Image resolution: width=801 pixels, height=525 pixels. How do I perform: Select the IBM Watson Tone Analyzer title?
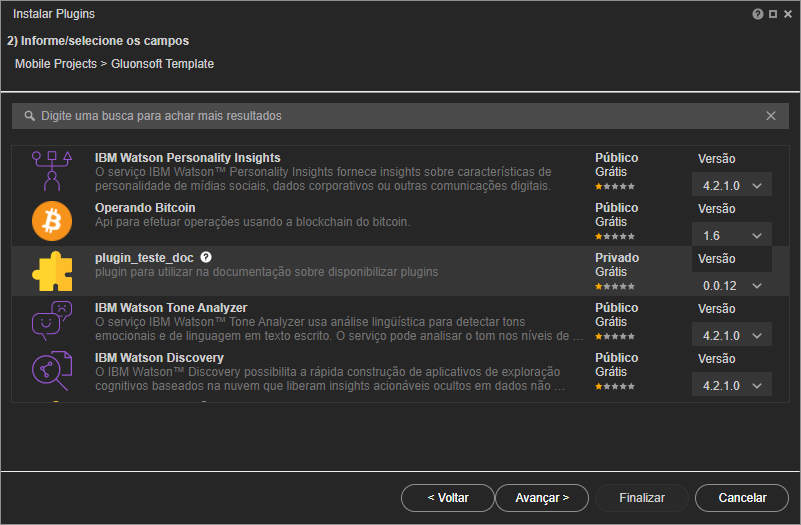pyautogui.click(x=171, y=308)
